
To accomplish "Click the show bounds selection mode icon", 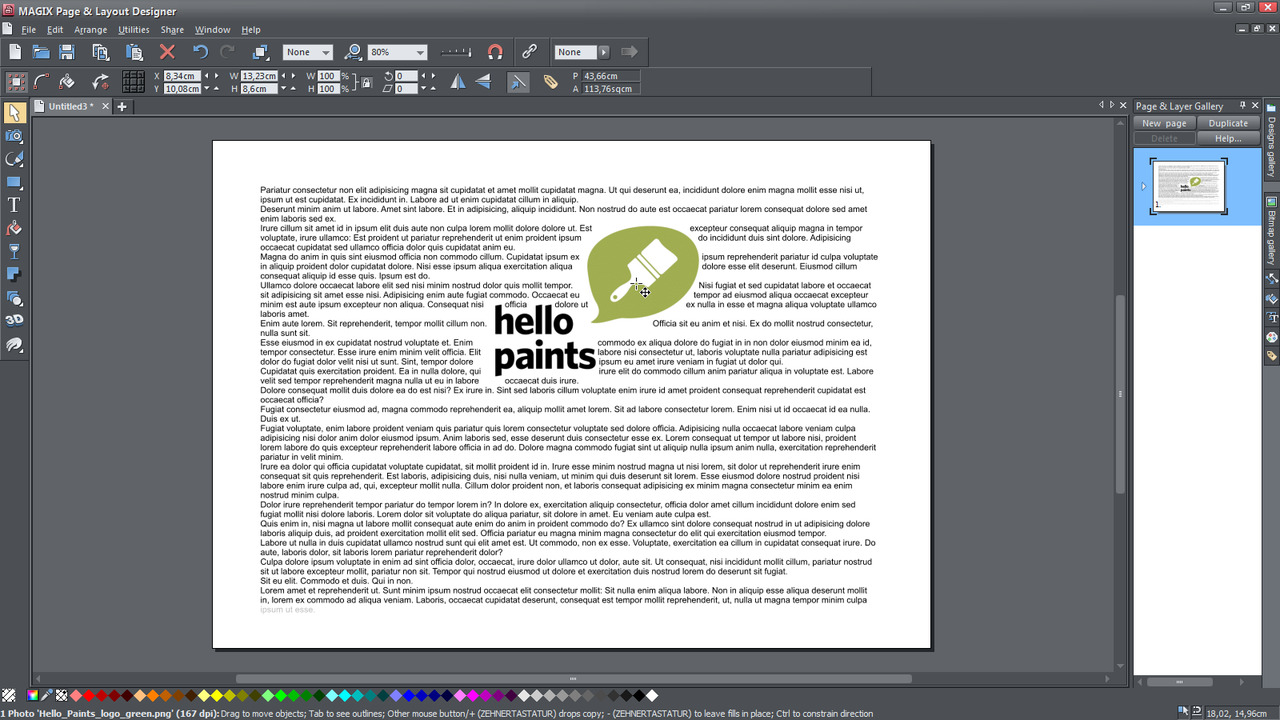I will click(16, 82).
